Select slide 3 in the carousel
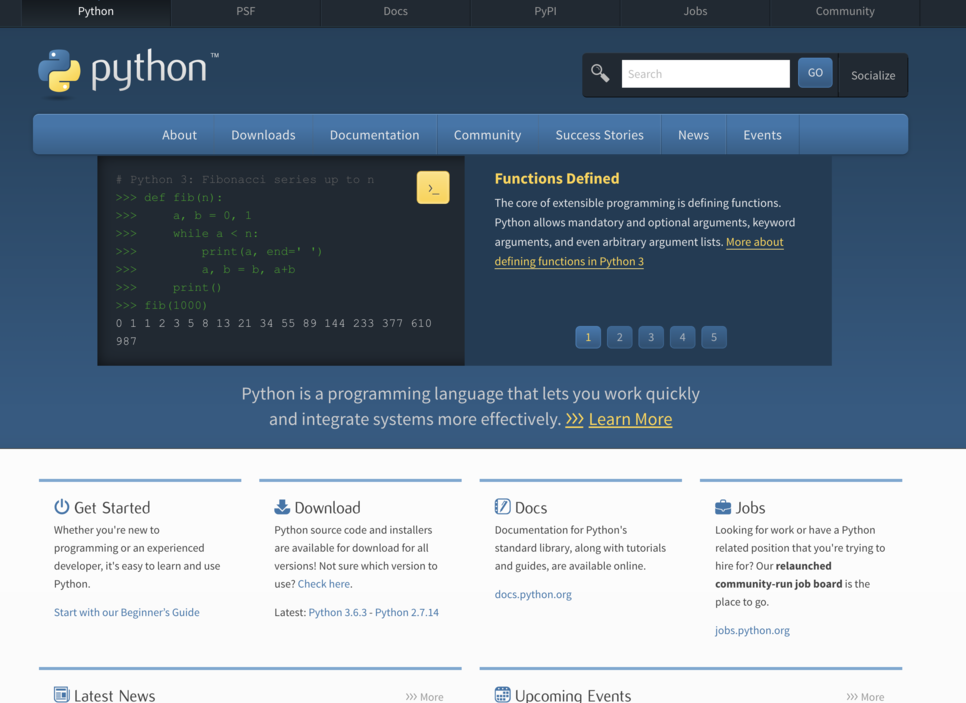966x703 pixels. coord(651,337)
